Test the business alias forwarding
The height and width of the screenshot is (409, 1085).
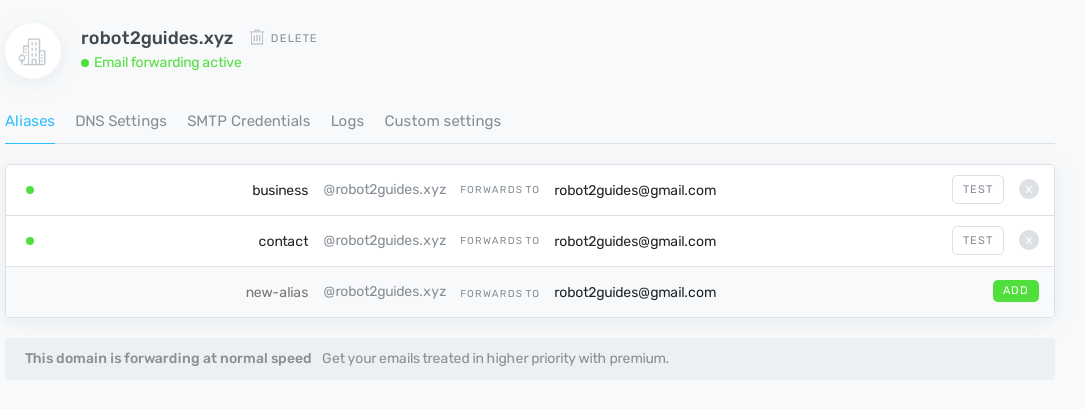point(977,189)
